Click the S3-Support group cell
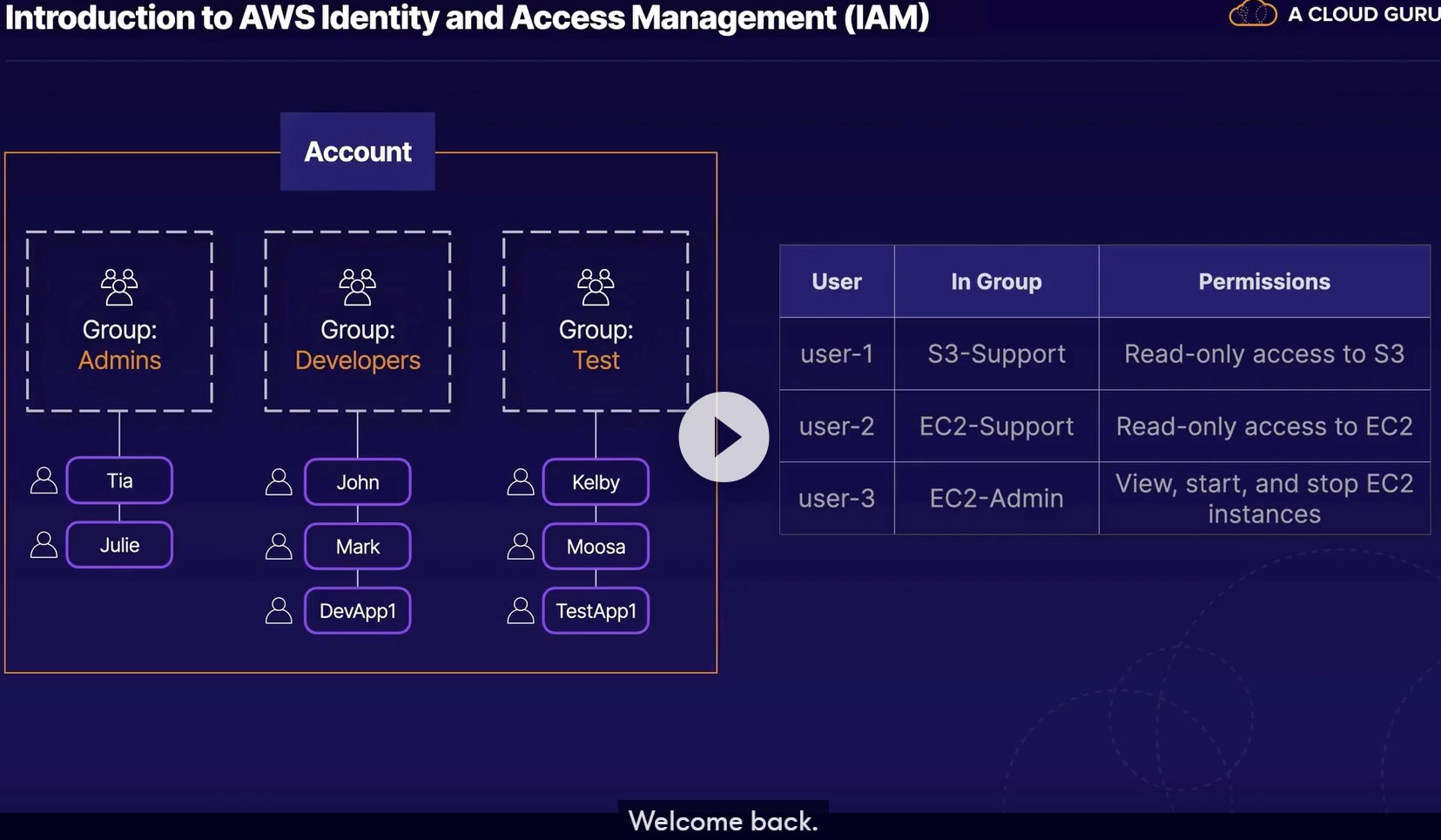The image size is (1441, 840). point(996,353)
